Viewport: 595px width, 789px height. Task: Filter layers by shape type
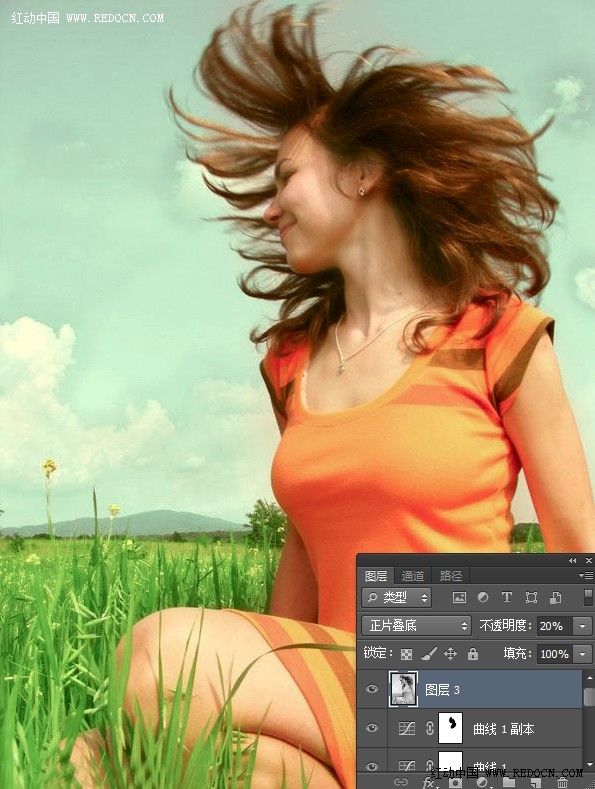(531, 597)
